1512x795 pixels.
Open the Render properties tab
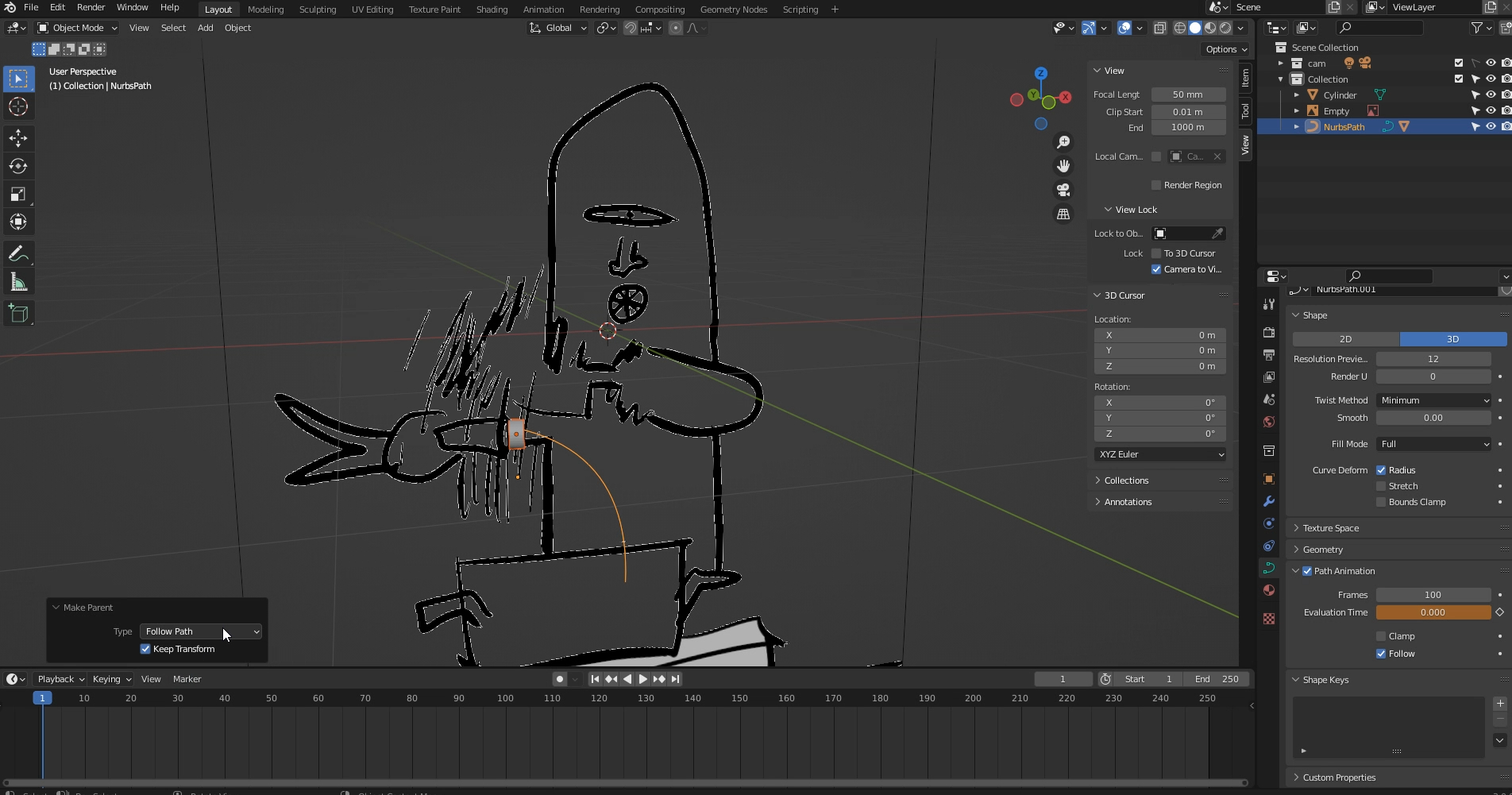(1269, 332)
